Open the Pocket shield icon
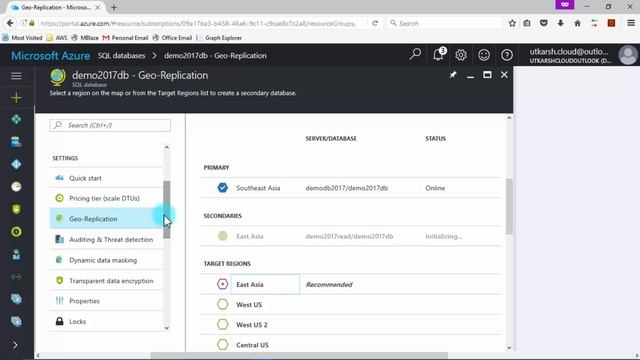The height and width of the screenshot is (360, 640). (544, 23)
